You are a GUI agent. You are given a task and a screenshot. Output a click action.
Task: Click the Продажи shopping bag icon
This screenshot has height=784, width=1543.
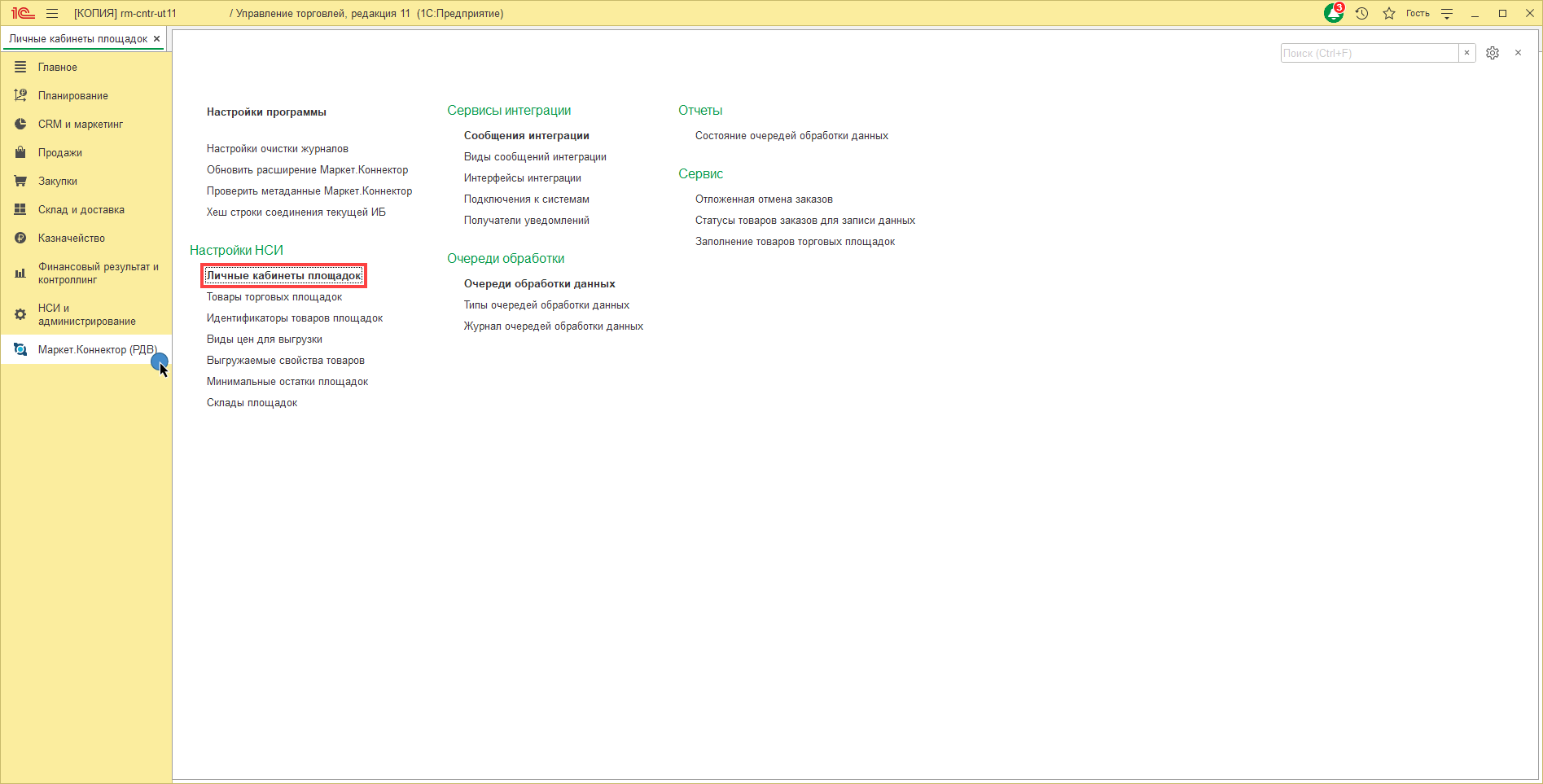pyautogui.click(x=20, y=152)
